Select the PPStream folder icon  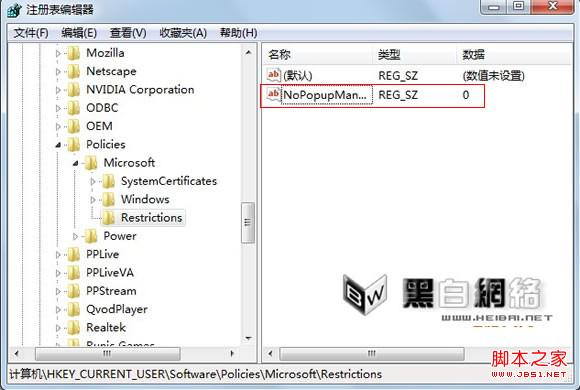tap(74, 291)
